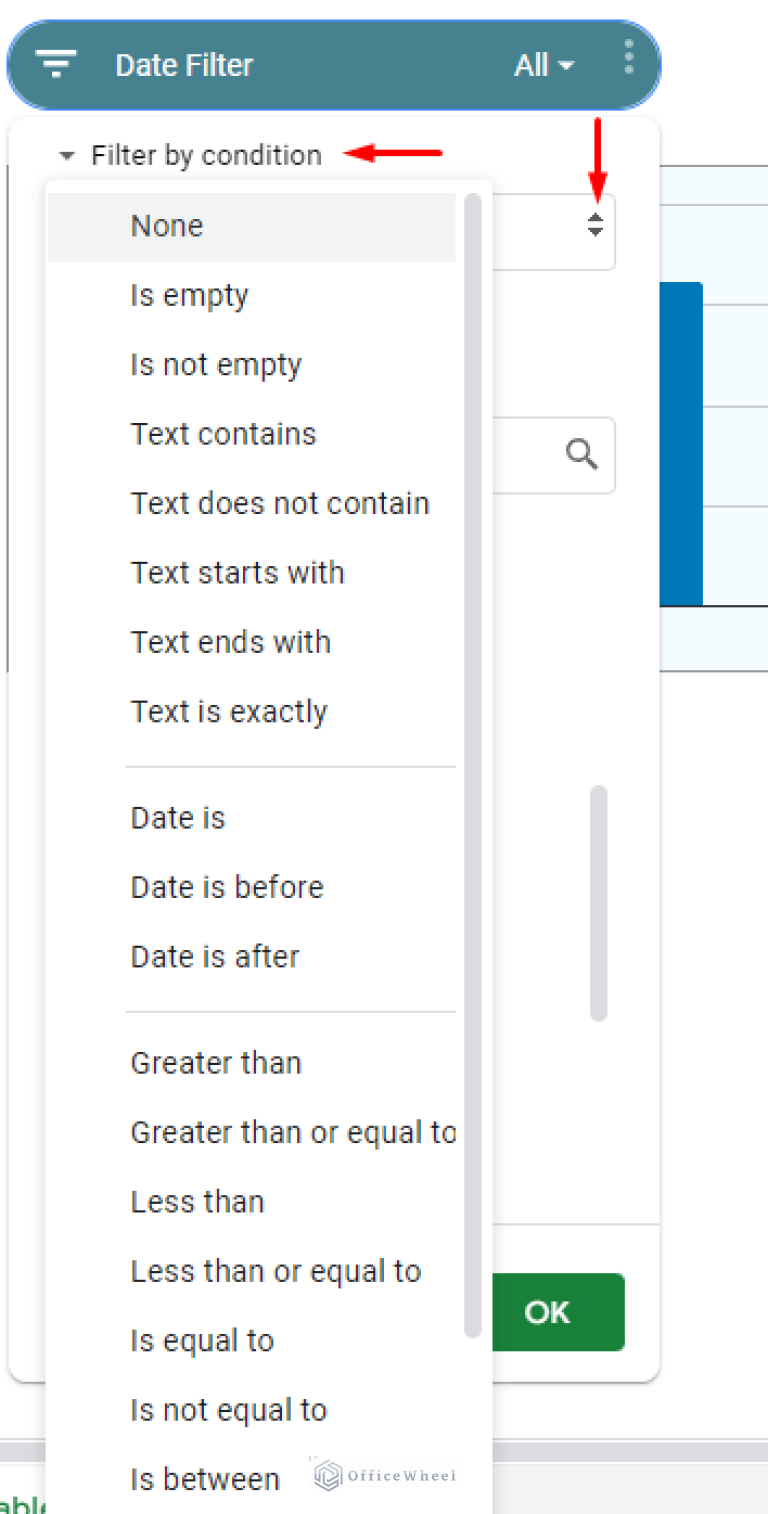
Task: Choose the Is not empty condition
Action: (x=215, y=365)
